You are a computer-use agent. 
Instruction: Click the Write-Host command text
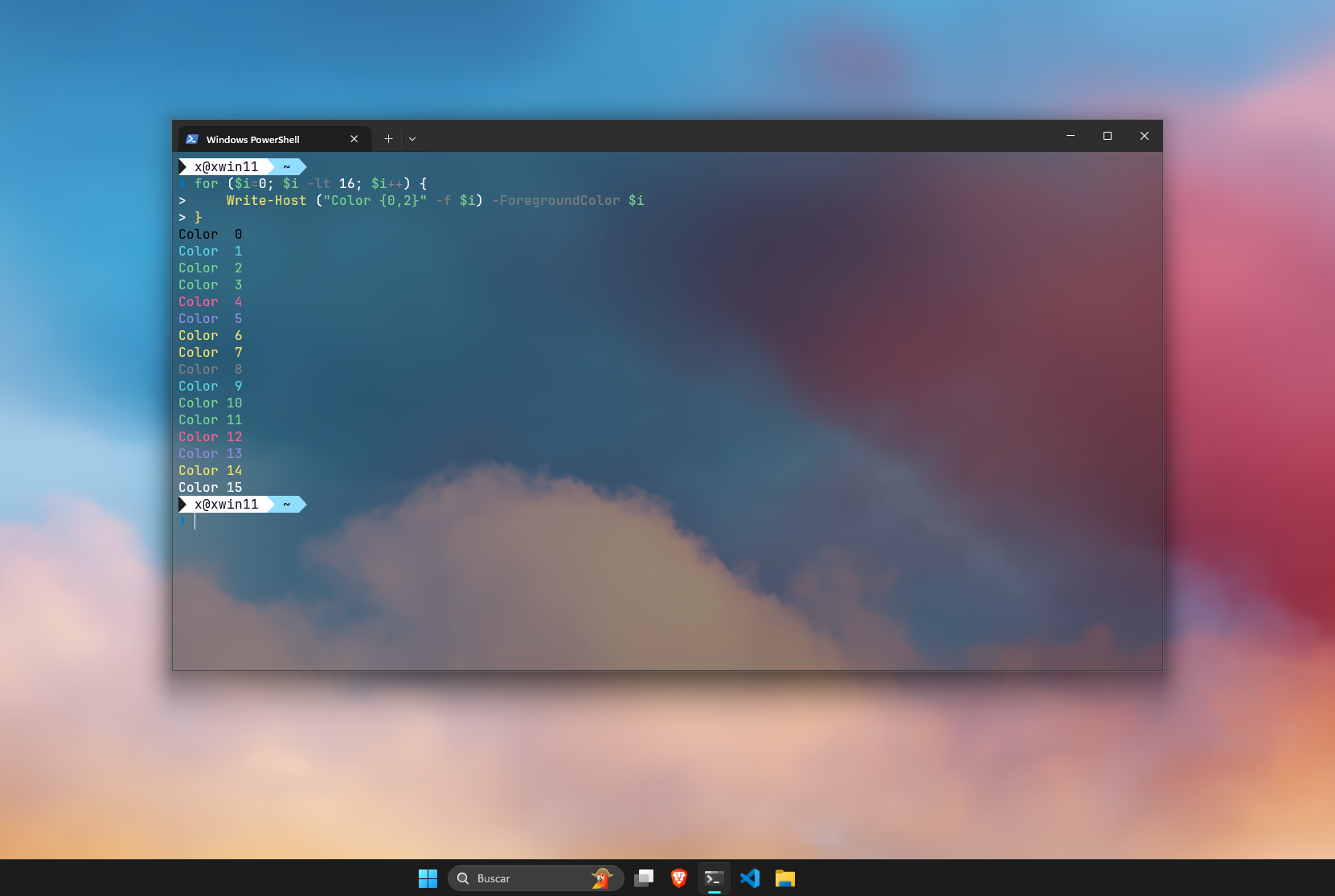[x=266, y=201]
